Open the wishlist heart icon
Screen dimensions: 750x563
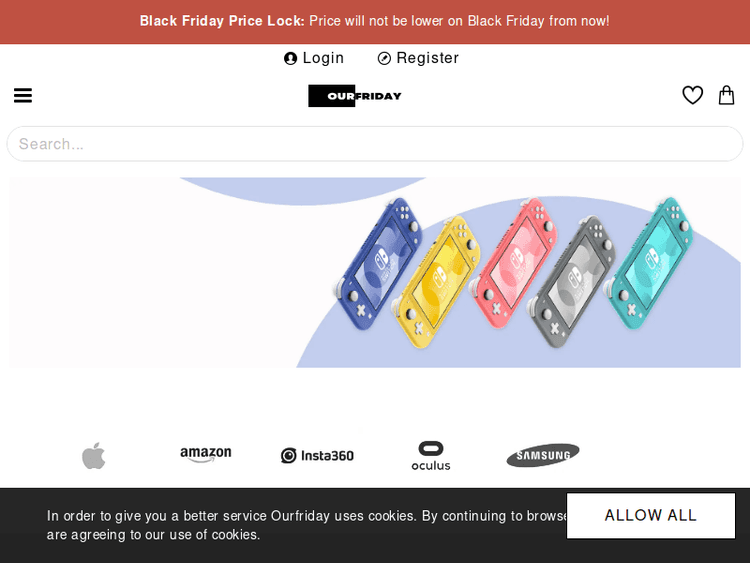coord(692,95)
